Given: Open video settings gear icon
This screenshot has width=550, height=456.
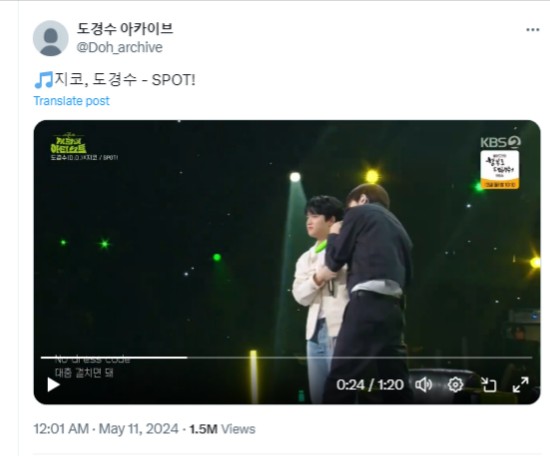Looking at the screenshot, I should (x=455, y=385).
